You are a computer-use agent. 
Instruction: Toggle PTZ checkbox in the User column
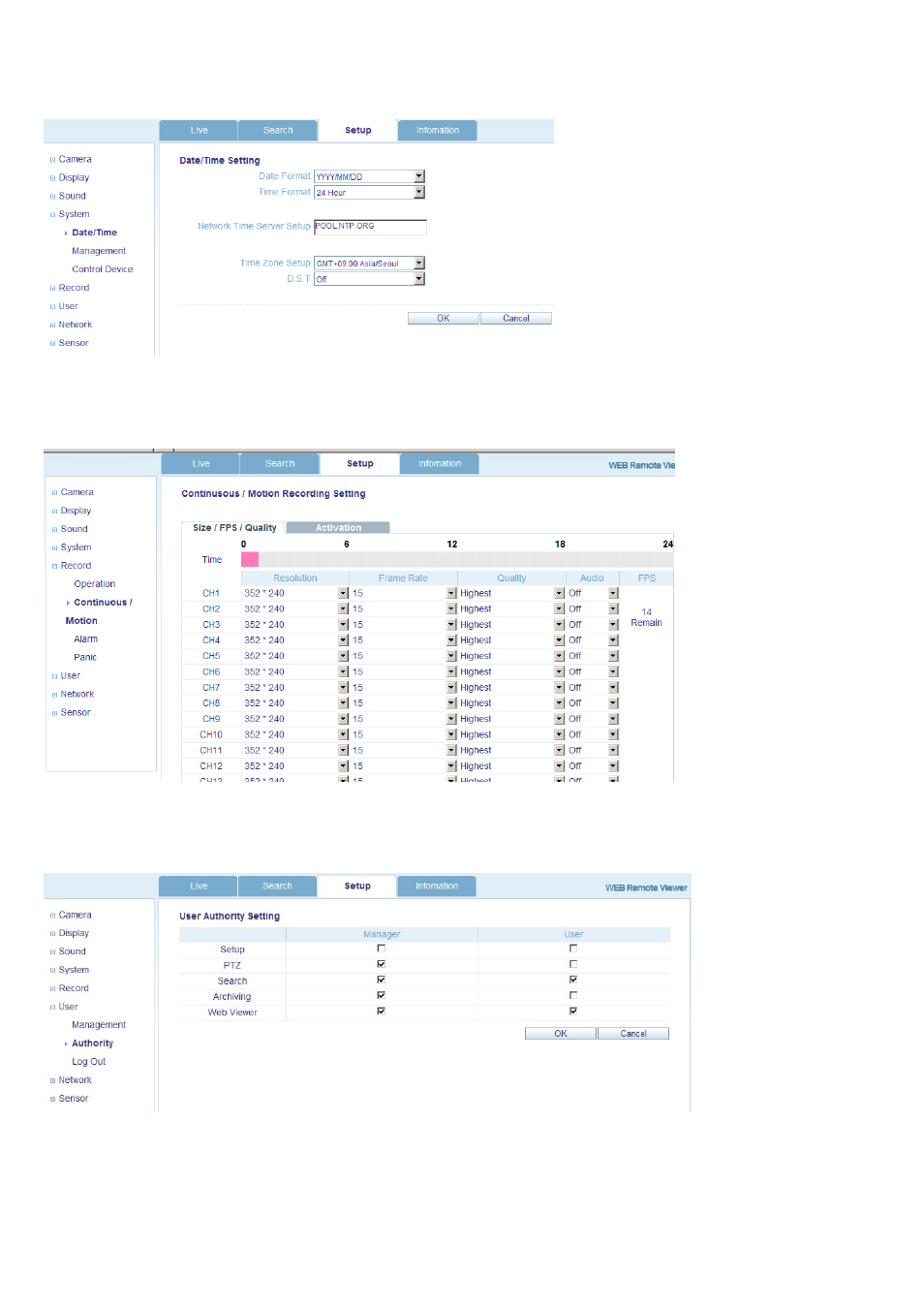pos(573,964)
